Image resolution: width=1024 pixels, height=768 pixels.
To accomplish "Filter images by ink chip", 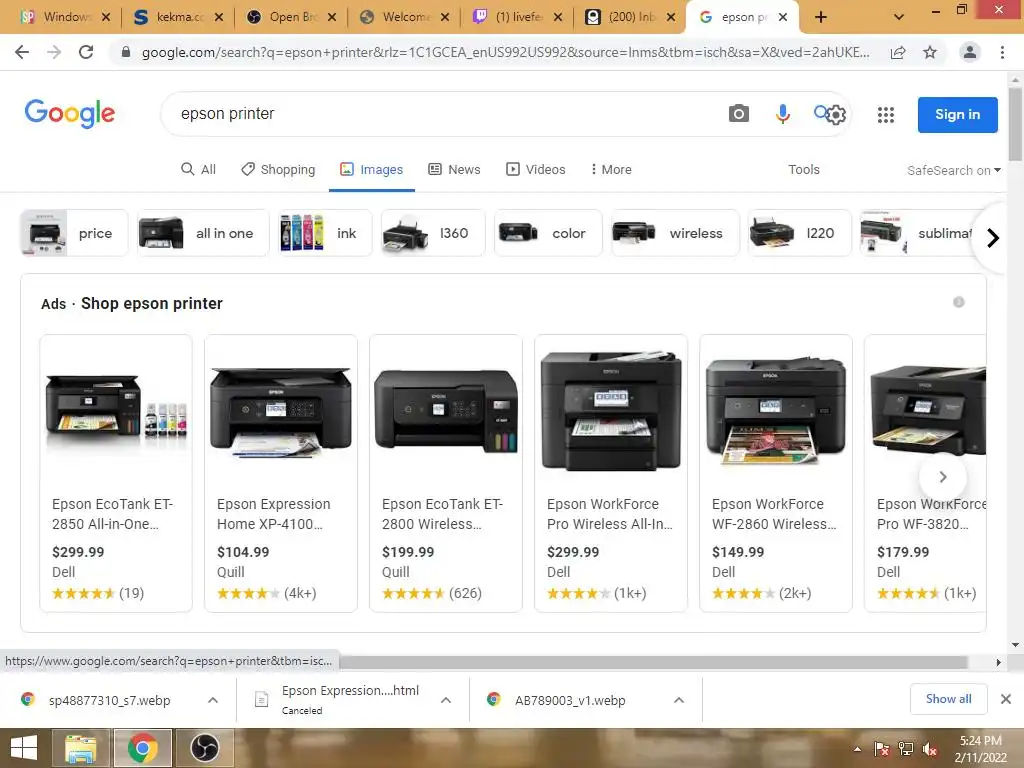I will pos(325,233).
